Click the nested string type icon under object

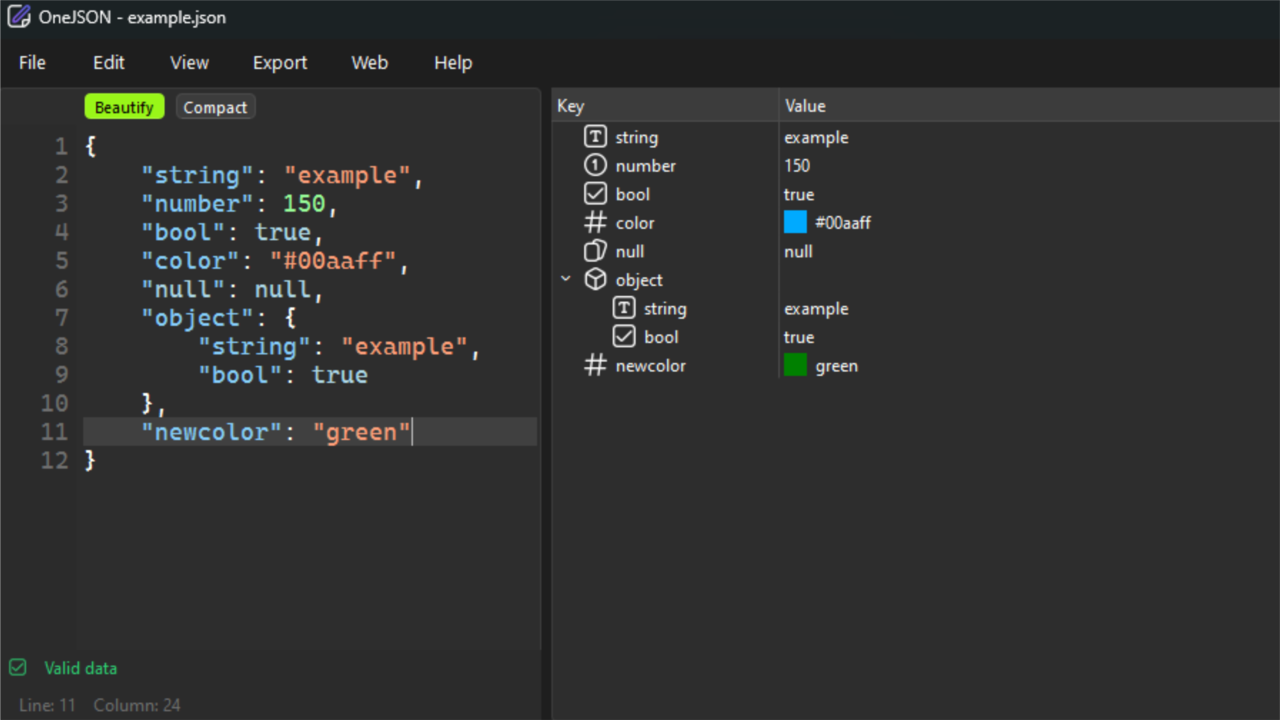(624, 309)
